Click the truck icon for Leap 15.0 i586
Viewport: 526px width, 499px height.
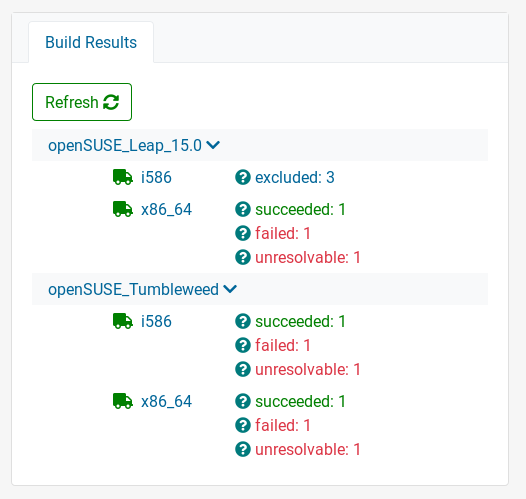pos(123,177)
